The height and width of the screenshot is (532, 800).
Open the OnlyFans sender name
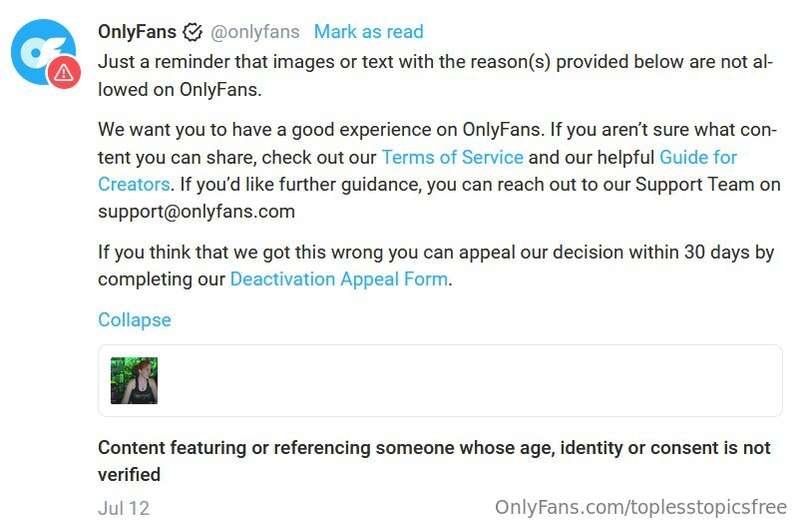click(x=137, y=32)
